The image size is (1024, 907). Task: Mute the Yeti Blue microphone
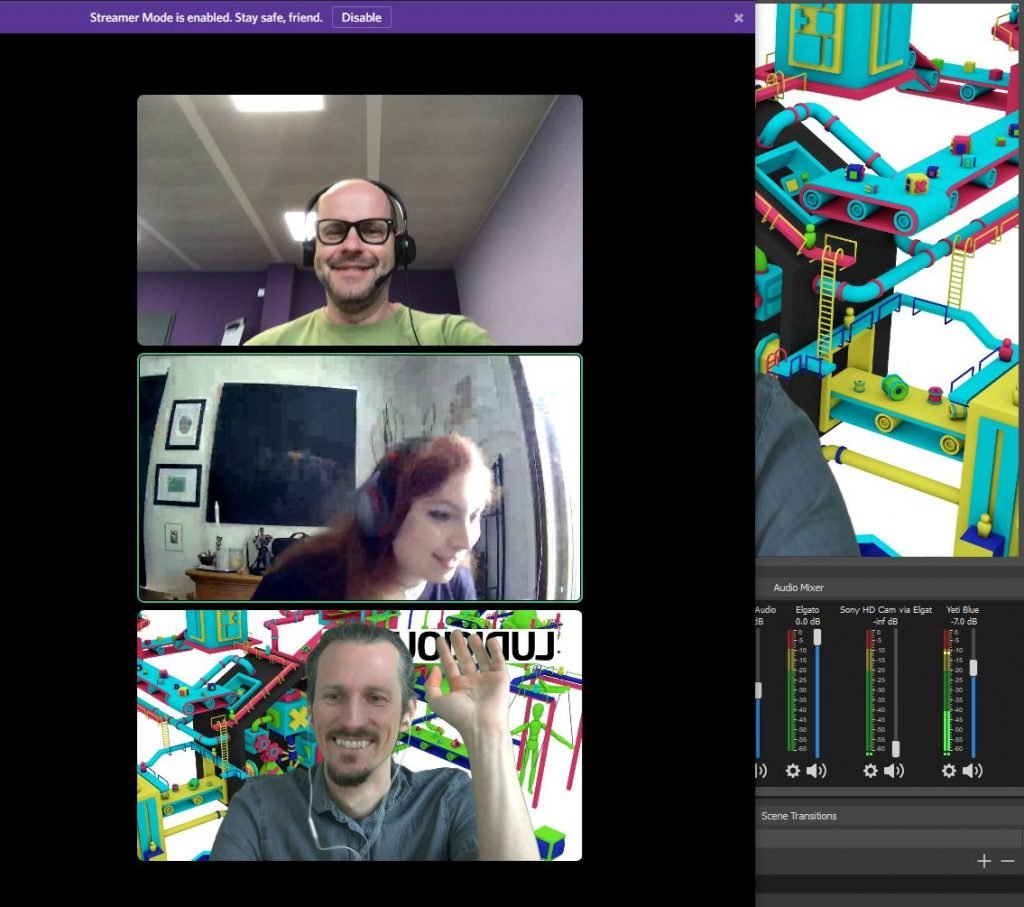click(x=971, y=771)
